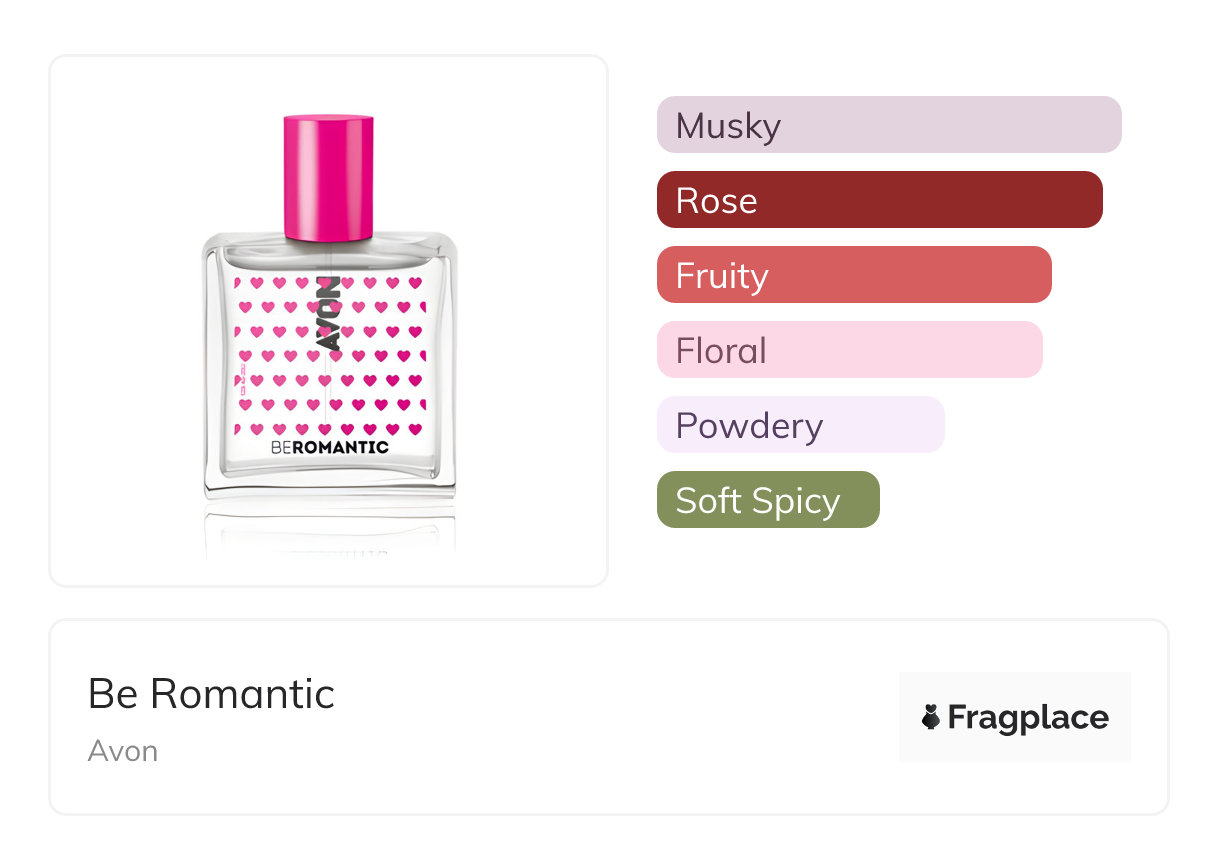1218x864 pixels.
Task: Click the word Musky in the top bar
Action: pyautogui.click(x=728, y=126)
